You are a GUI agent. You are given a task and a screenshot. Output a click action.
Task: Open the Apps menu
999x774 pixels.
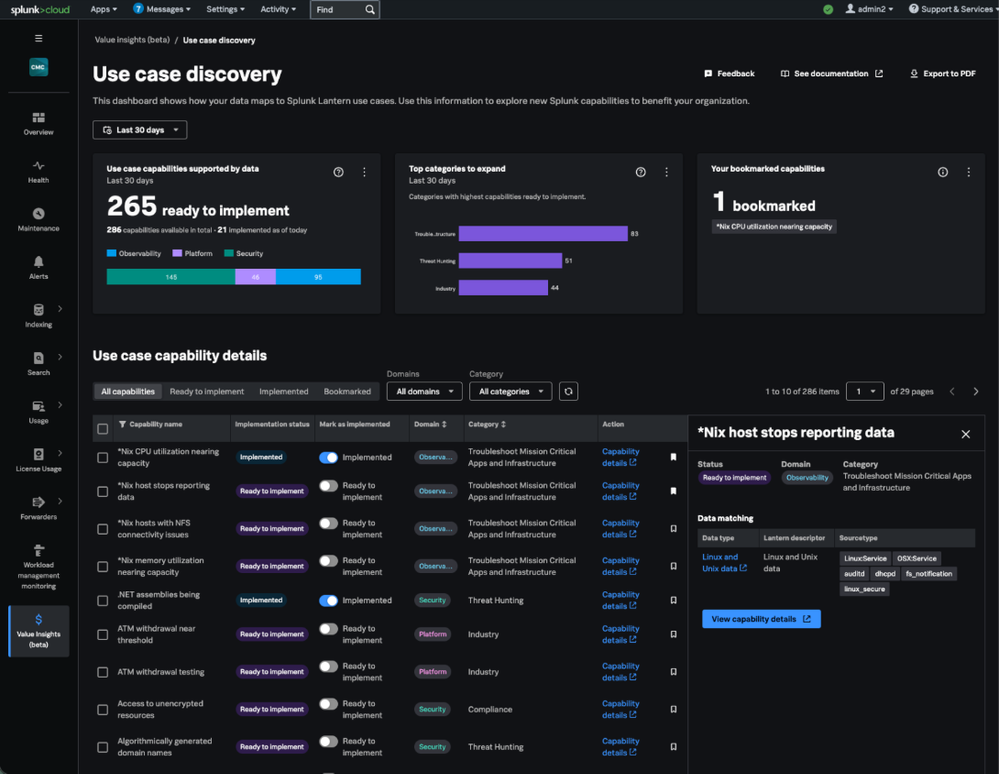tap(103, 10)
